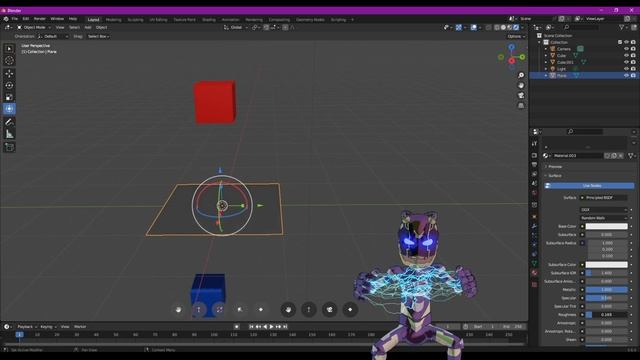
Task: Open the viewport Options dropdown
Action: (x=516, y=36)
